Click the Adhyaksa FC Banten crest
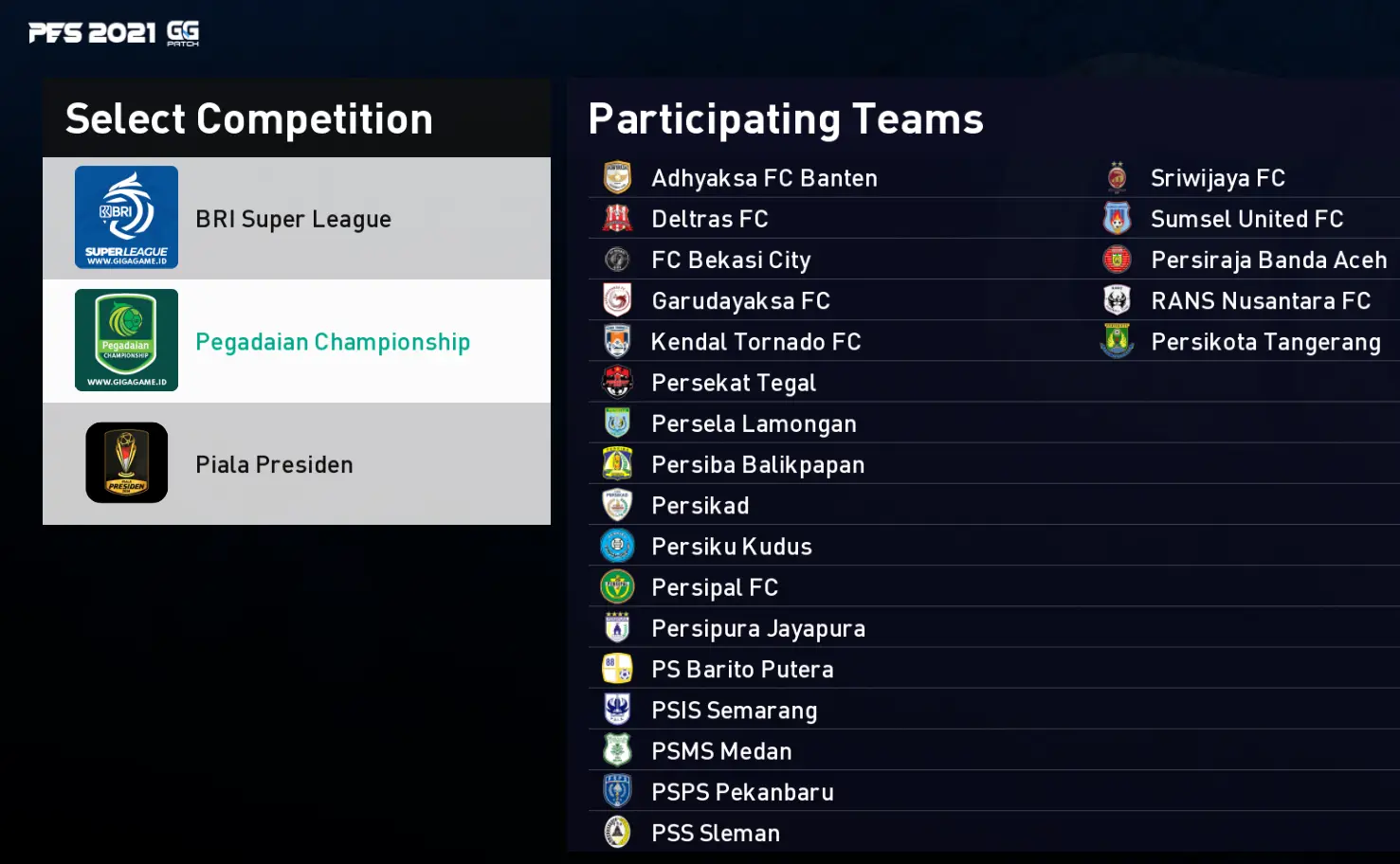This screenshot has width=1400, height=864. pos(616,177)
